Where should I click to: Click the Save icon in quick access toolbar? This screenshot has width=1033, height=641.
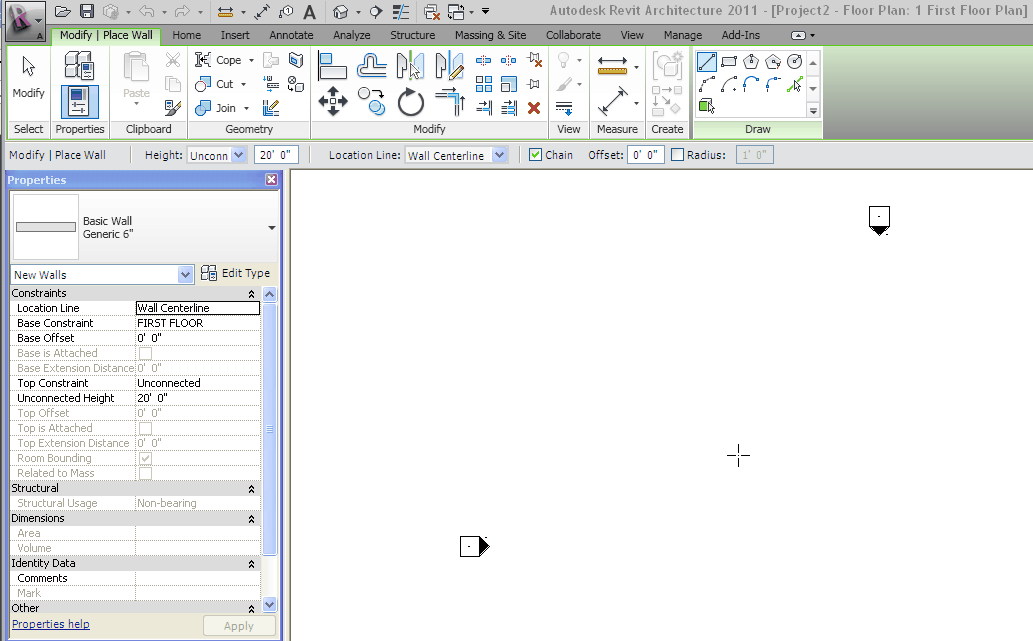(x=87, y=12)
